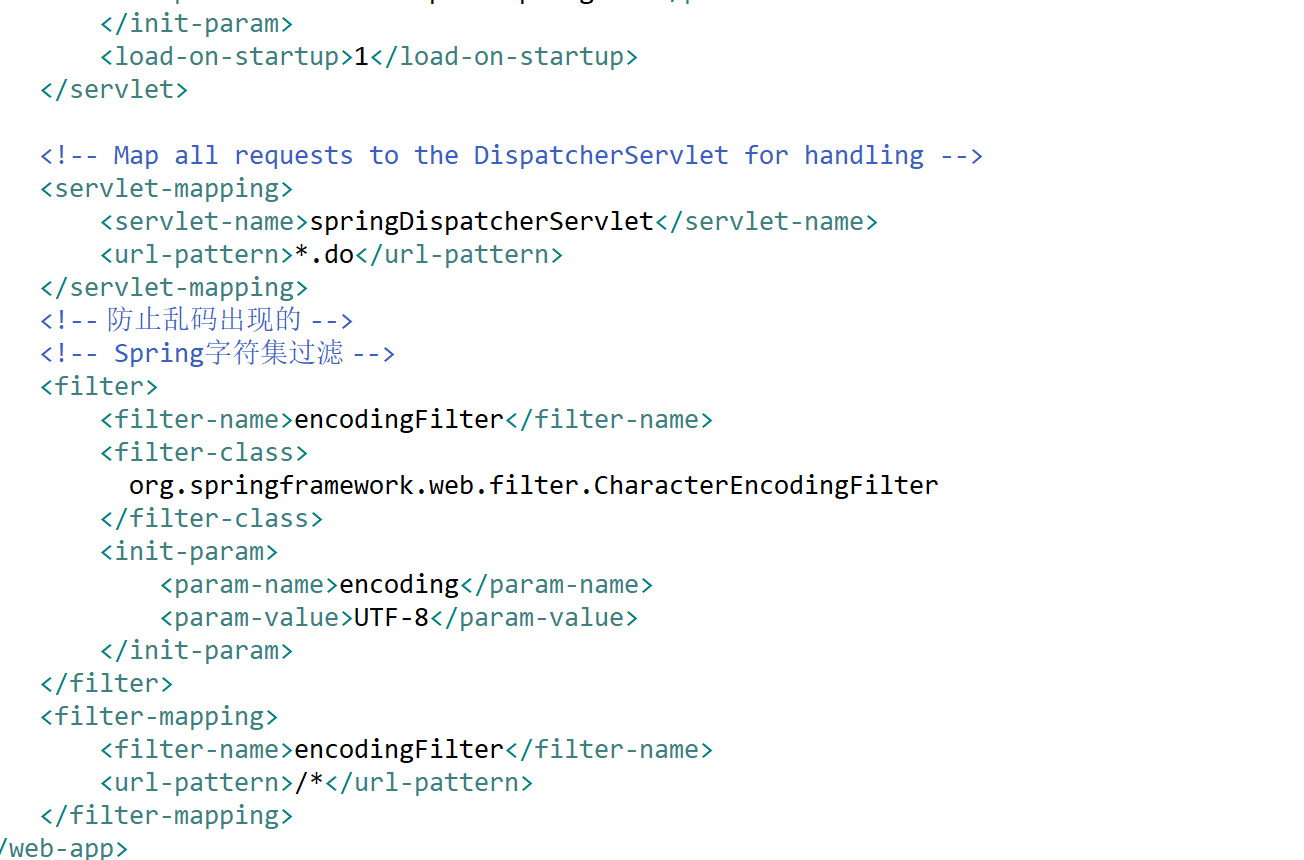Viewport: 1304px width, 860px height.
Task: Click the init-param opening tag
Action: point(188,550)
